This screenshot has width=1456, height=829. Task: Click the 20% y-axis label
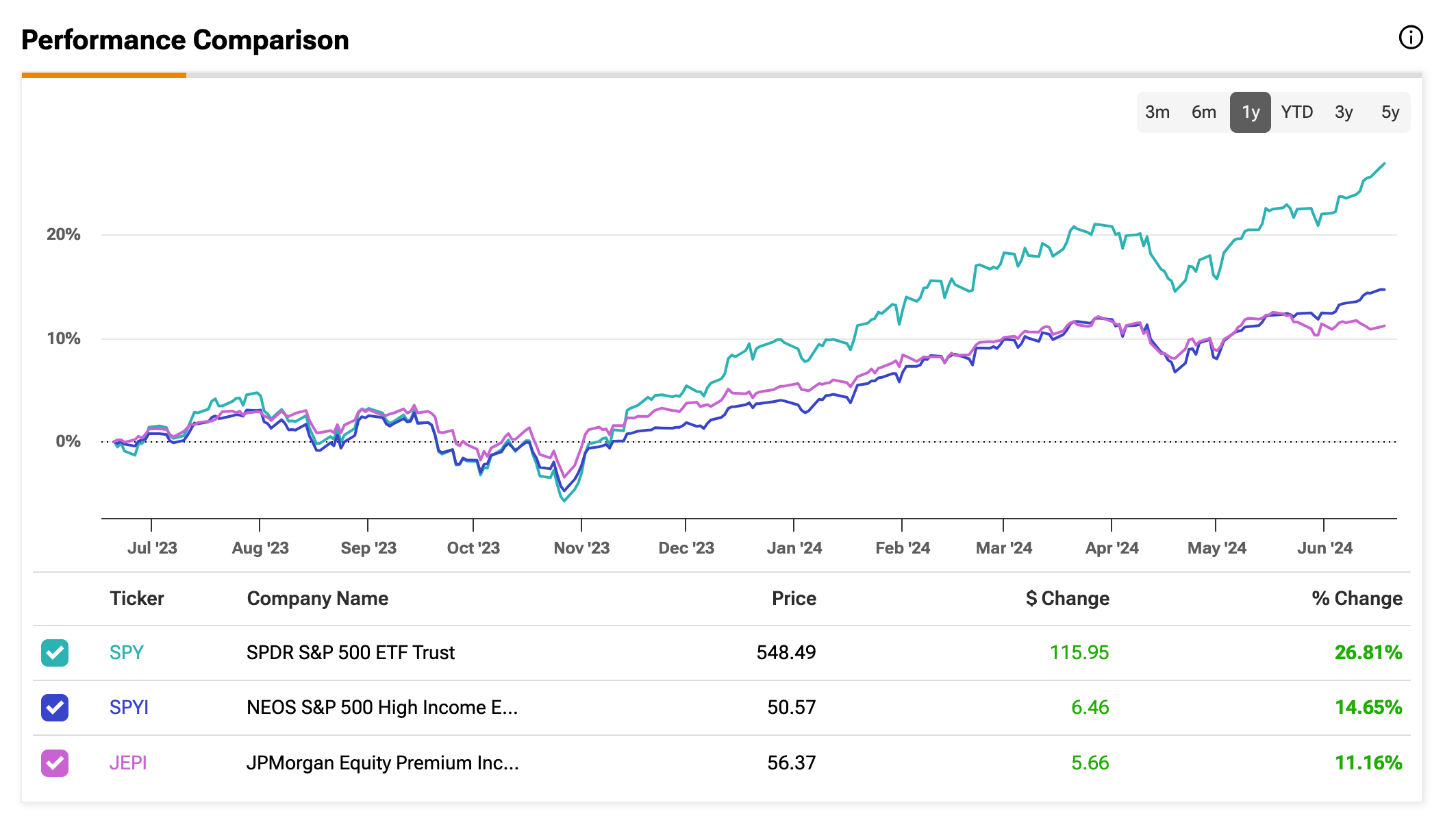click(64, 235)
